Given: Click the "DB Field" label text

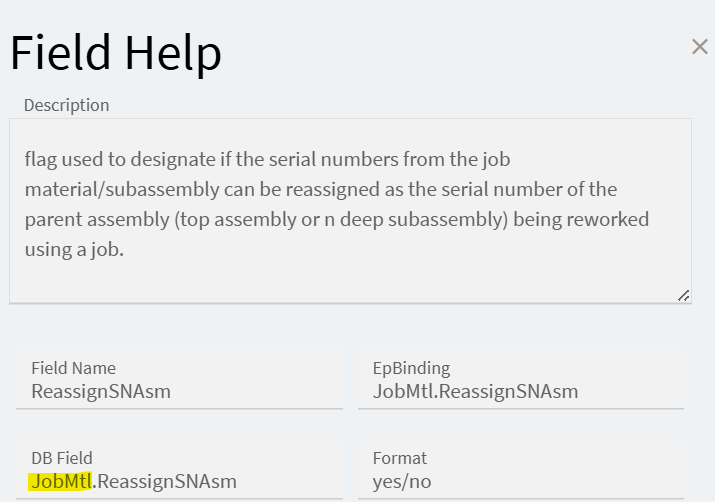Looking at the screenshot, I should 62,458.
